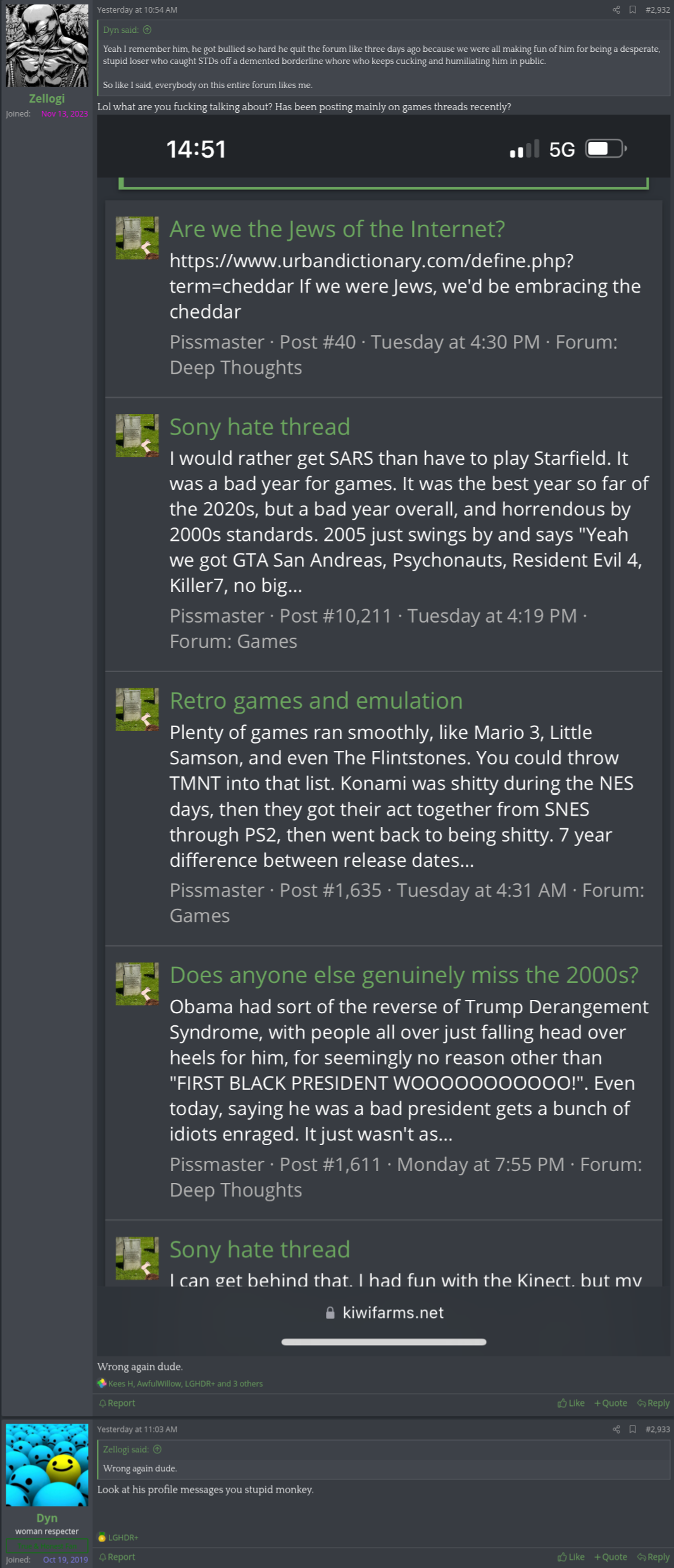This screenshot has height=1568, width=674.
Task: Jump to Dyn's quoted post via arrow icon
Action: point(147,30)
